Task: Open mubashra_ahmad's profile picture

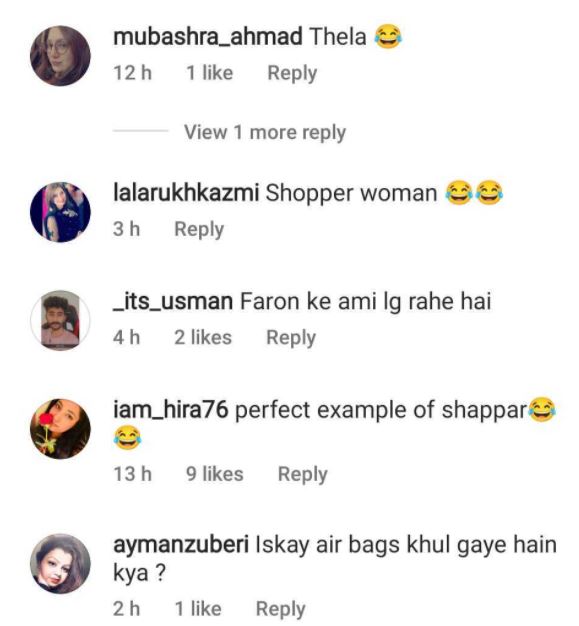Action: 60,55
